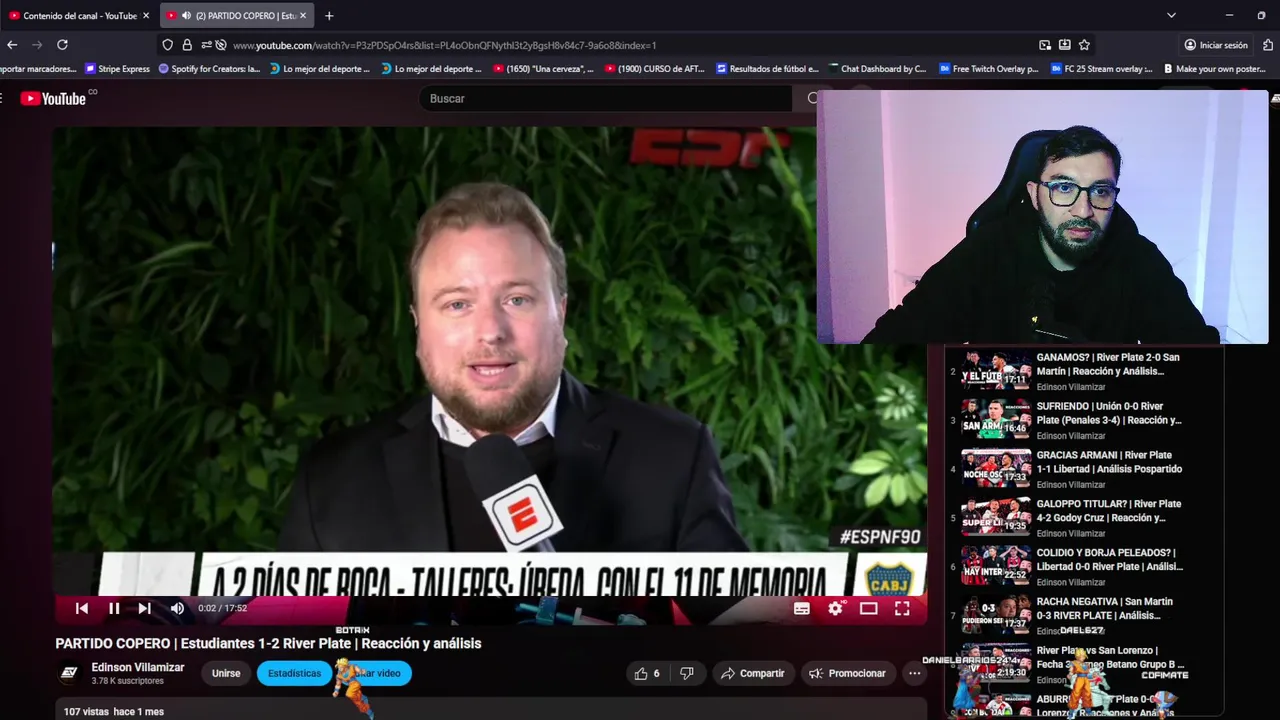
Task: Open COLIDIO Y BORJA PELEADOS? video title
Action: (x=1109, y=560)
